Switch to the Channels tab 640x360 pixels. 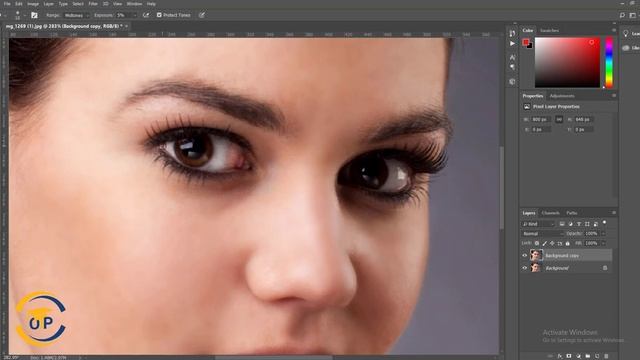tap(551, 213)
